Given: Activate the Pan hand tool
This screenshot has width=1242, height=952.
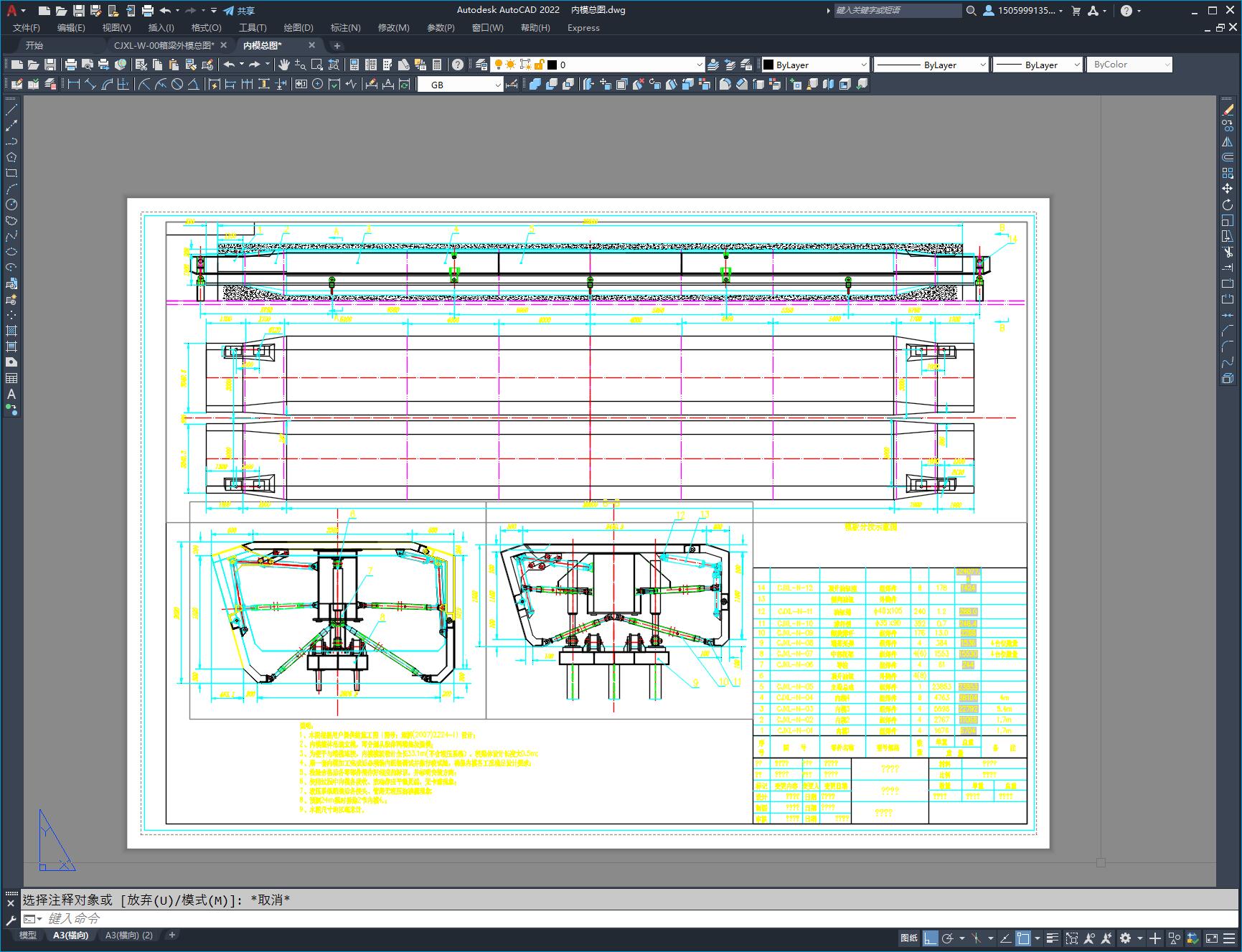Looking at the screenshot, I should point(284,65).
